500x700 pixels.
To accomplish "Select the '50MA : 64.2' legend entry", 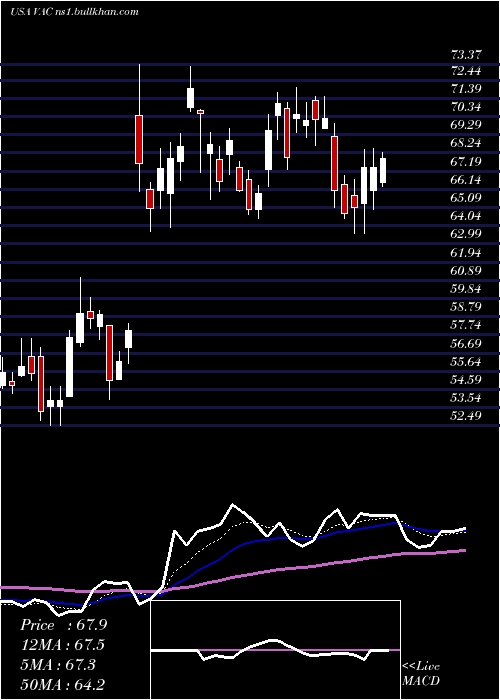I will coord(63,685).
